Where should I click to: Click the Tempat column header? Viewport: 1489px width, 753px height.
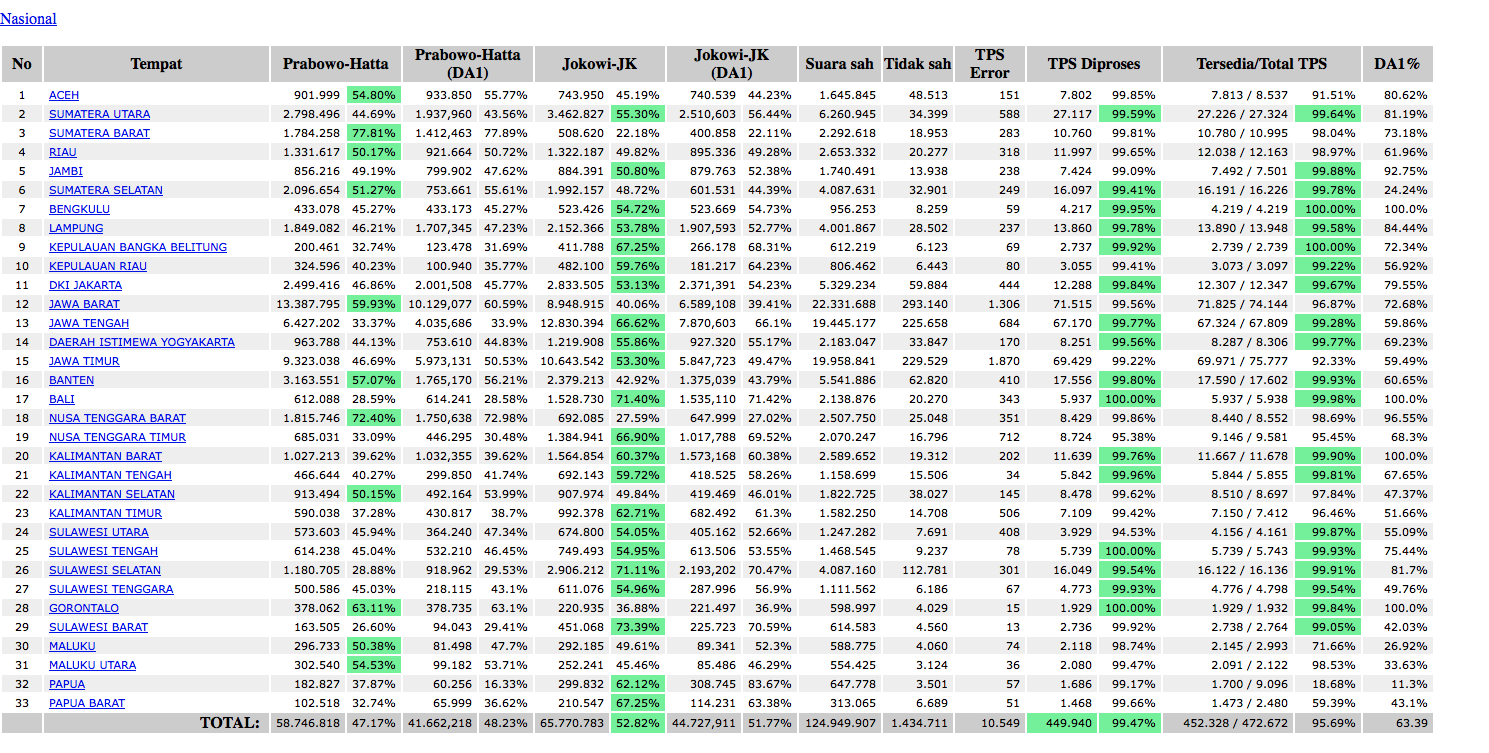coord(156,64)
